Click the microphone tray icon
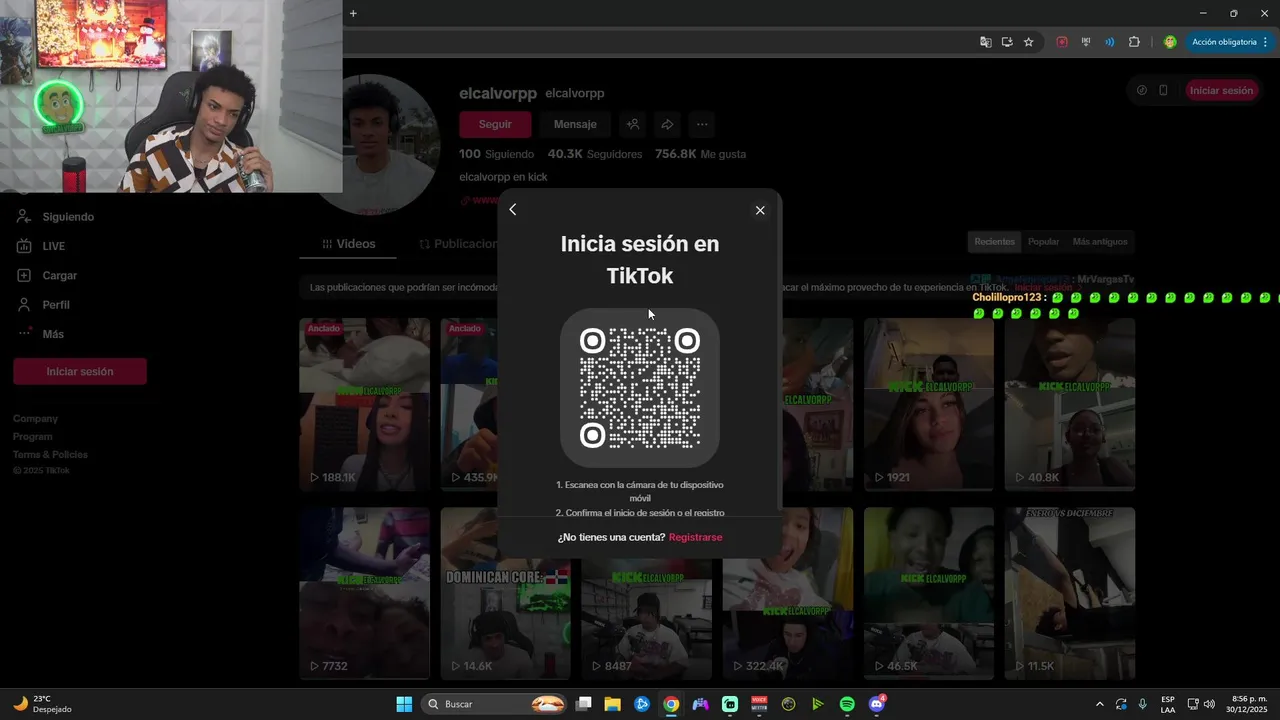This screenshot has width=1280, height=720. [x=1142, y=704]
